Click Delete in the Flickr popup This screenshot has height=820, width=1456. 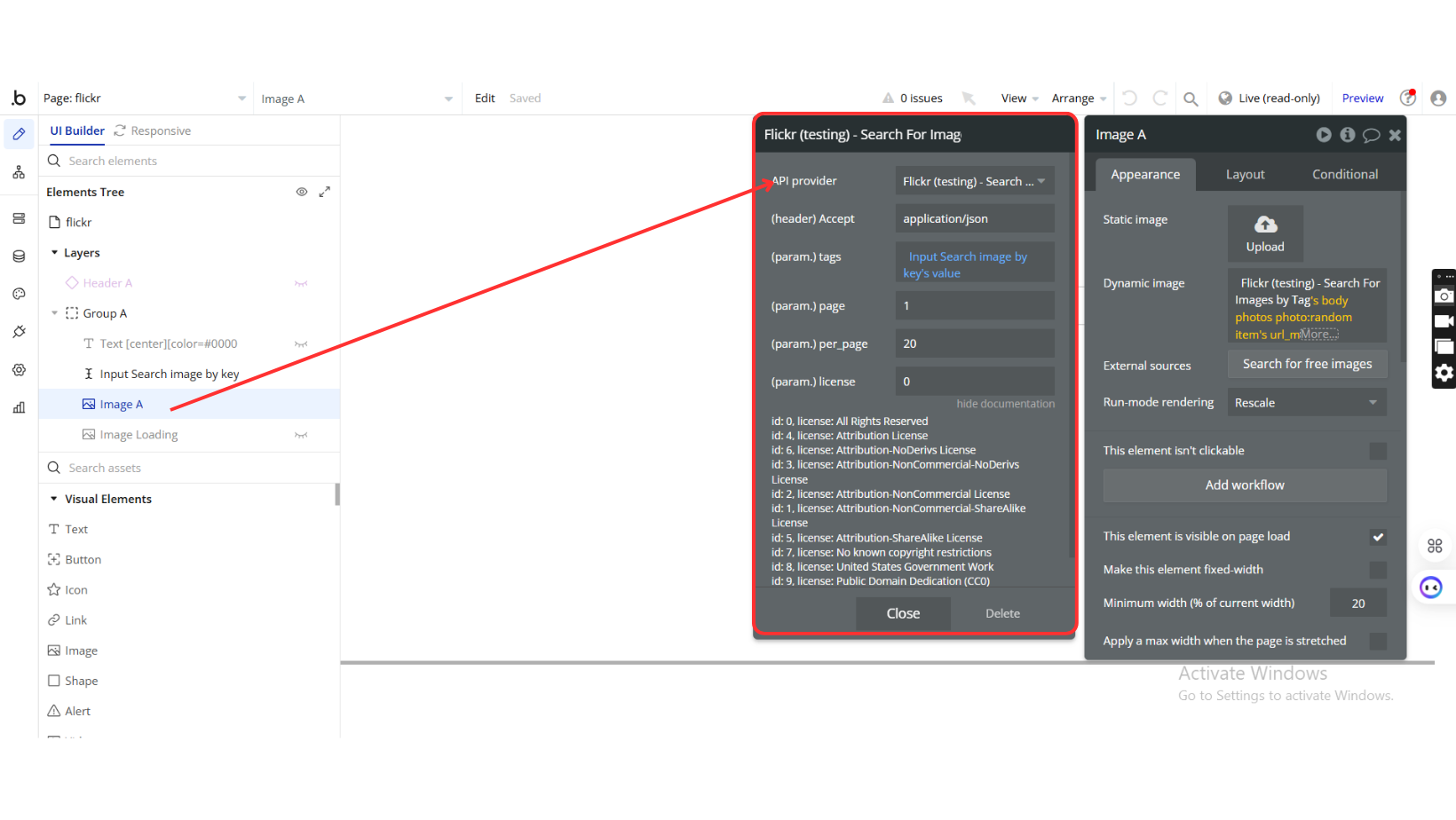click(x=1002, y=614)
